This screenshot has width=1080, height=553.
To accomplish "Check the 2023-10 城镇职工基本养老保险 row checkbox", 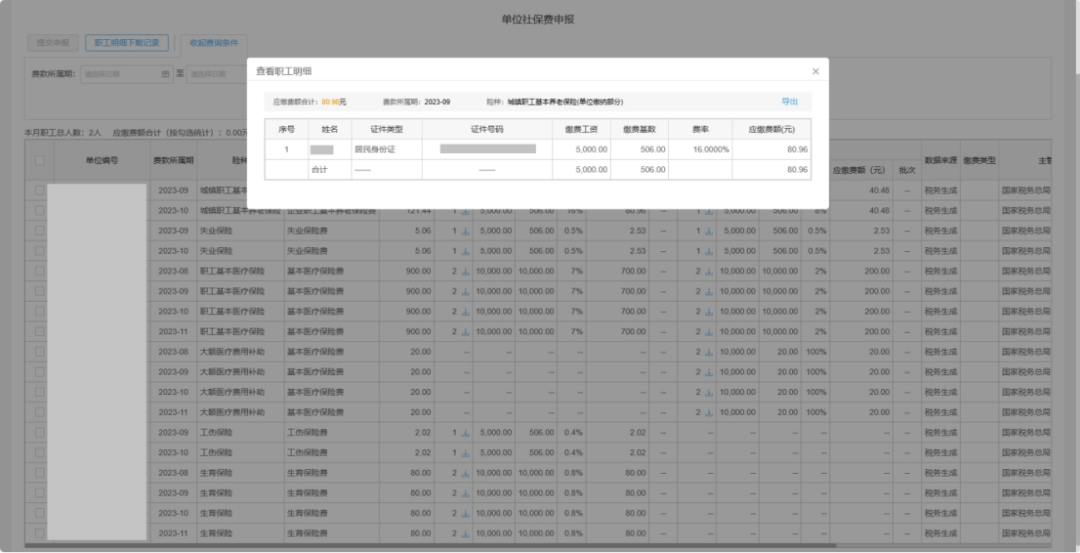I will click(40, 210).
